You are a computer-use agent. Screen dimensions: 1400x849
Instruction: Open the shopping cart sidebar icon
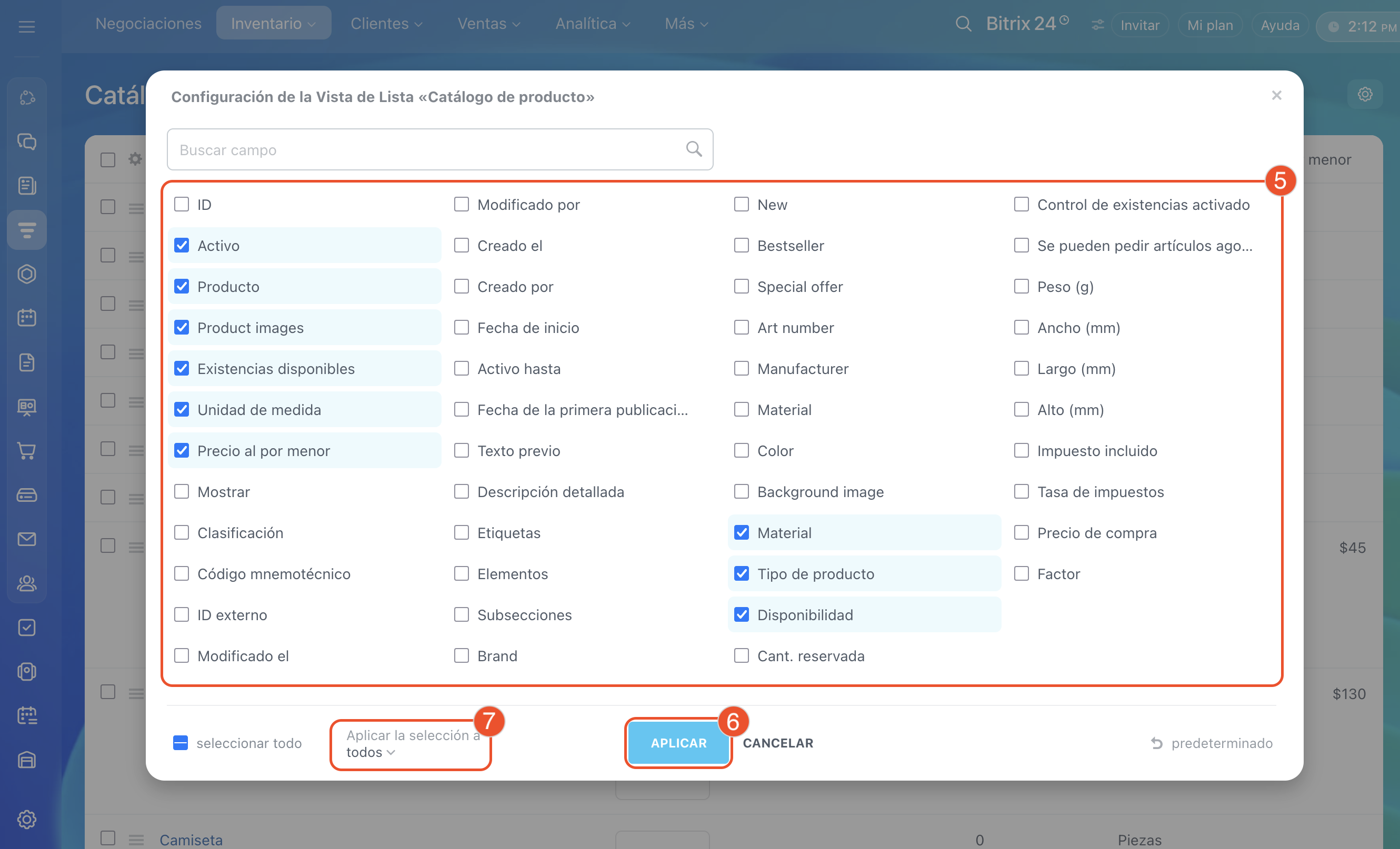(27, 451)
